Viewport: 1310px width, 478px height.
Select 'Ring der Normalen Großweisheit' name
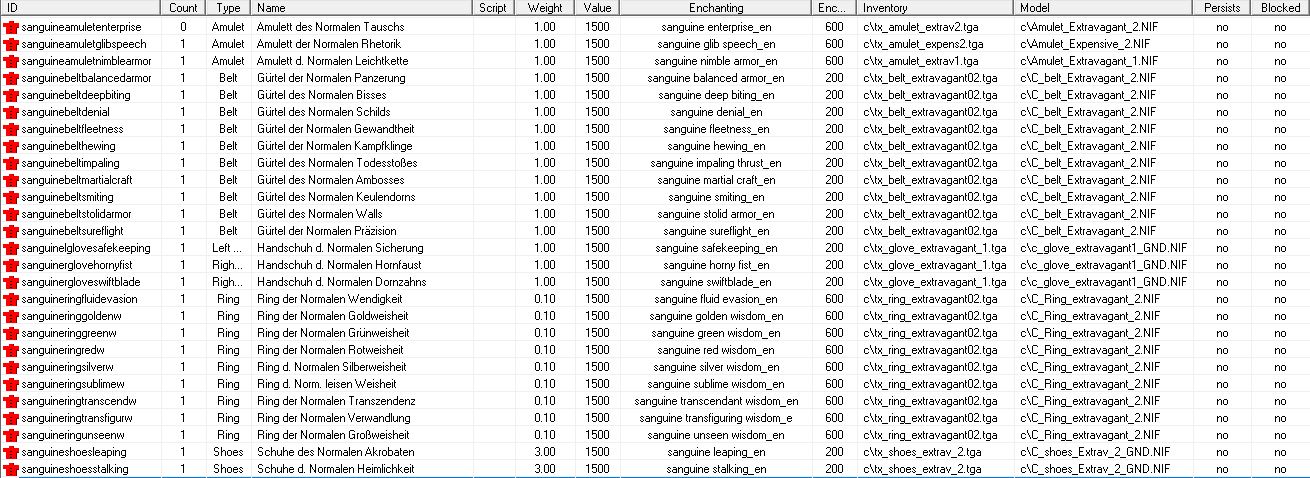pyautogui.click(x=333, y=435)
